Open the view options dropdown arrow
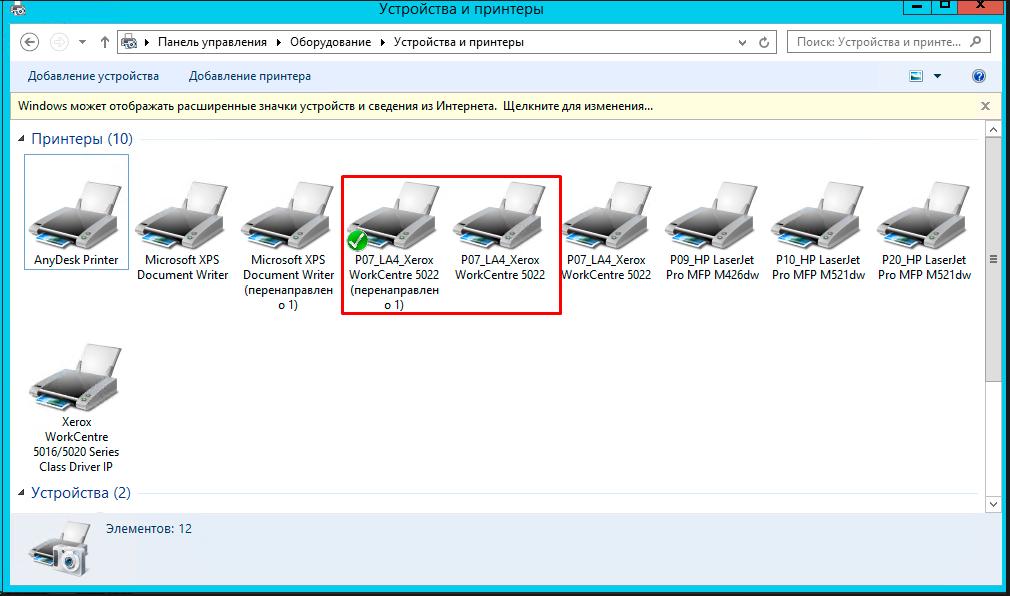The width and height of the screenshot is (1010, 596). [x=937, y=76]
